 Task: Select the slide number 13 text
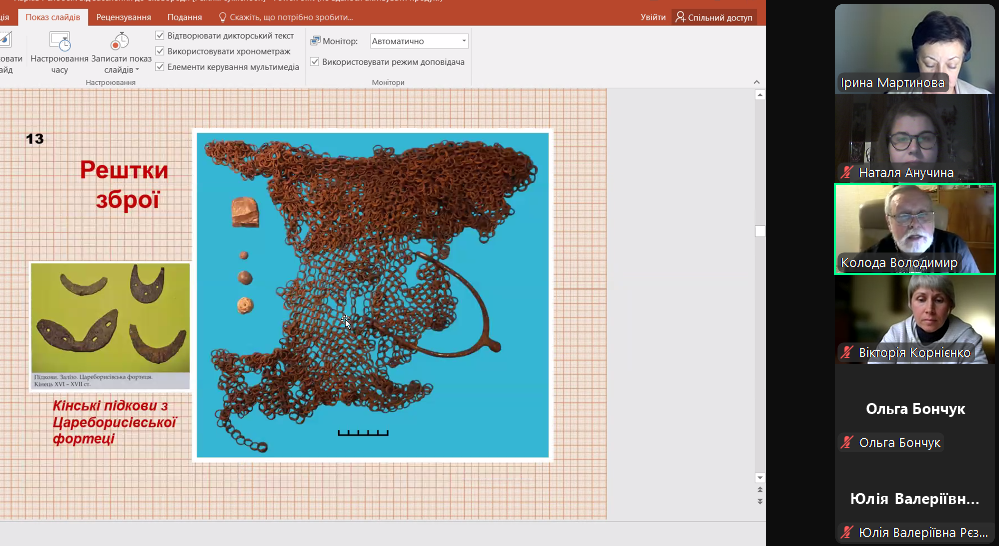tap(34, 139)
